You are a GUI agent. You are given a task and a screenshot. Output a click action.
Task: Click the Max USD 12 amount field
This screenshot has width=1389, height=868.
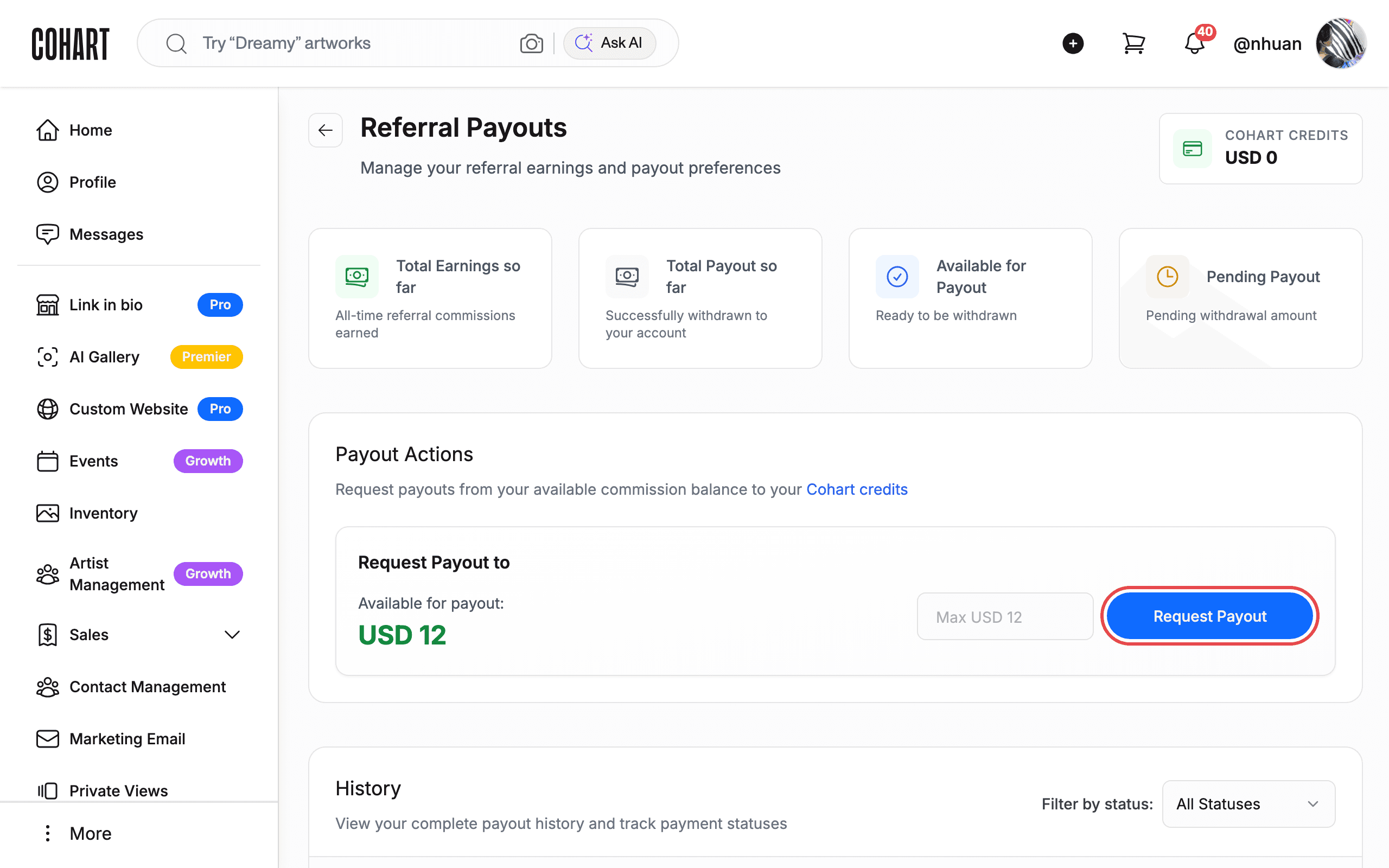click(x=1005, y=617)
